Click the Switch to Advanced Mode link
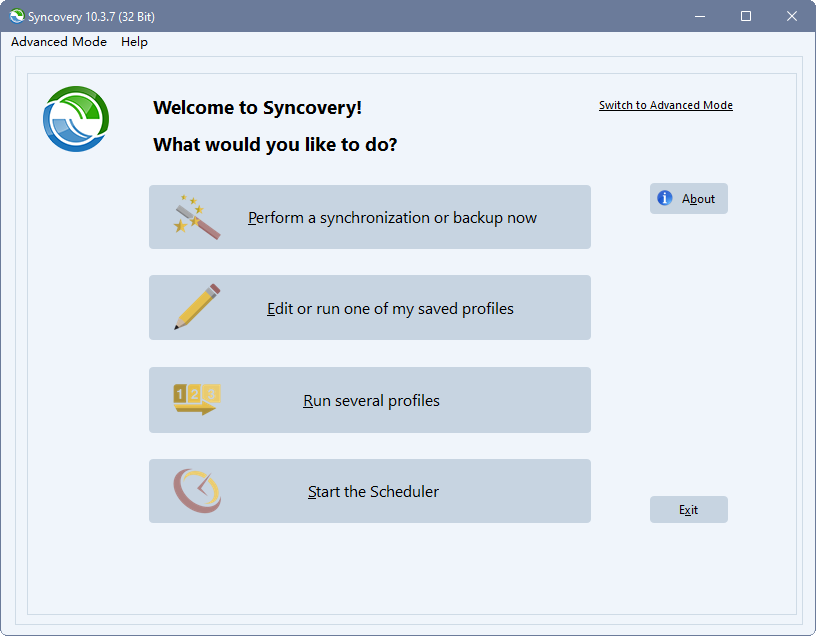This screenshot has width=816, height=636. click(x=665, y=105)
